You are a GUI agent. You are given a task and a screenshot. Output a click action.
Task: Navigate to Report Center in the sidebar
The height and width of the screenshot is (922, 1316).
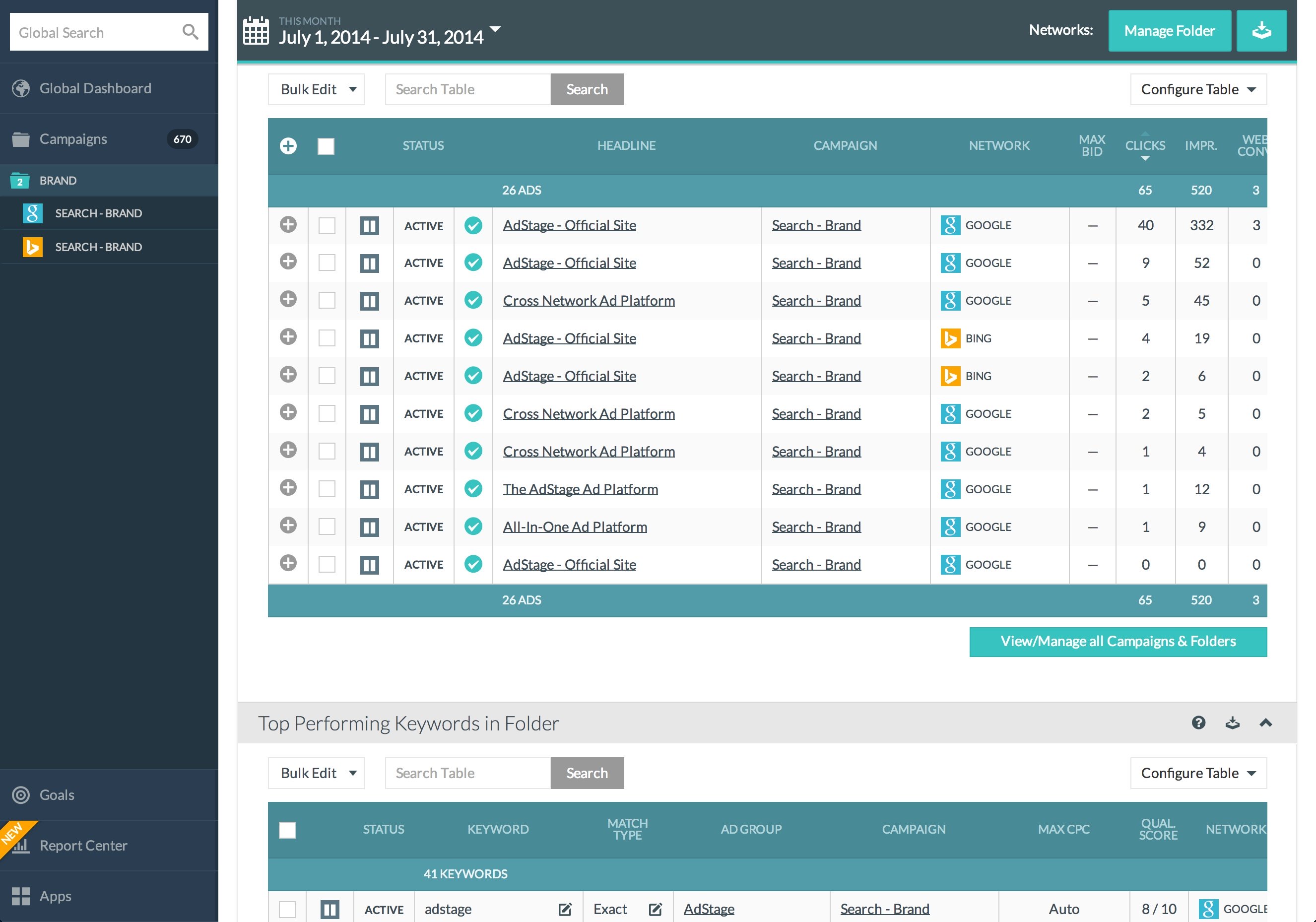84,845
